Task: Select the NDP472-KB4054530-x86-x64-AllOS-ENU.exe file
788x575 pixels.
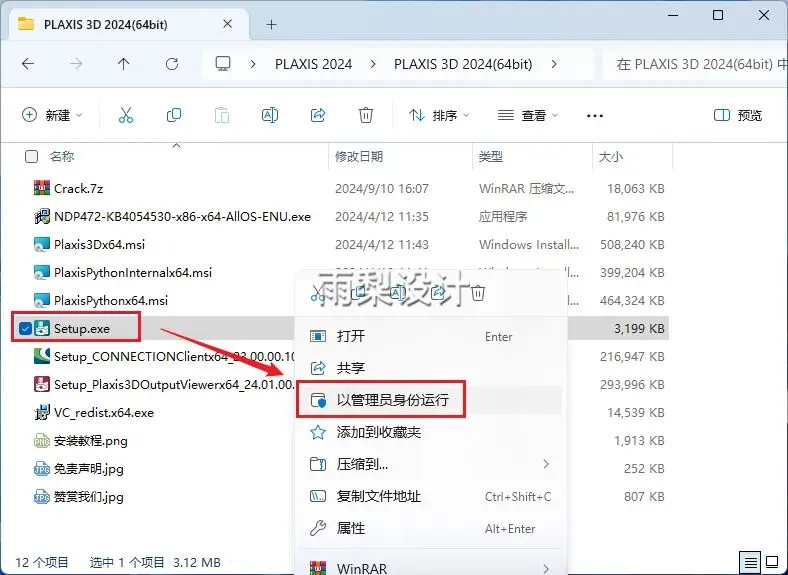Action: click(182, 217)
